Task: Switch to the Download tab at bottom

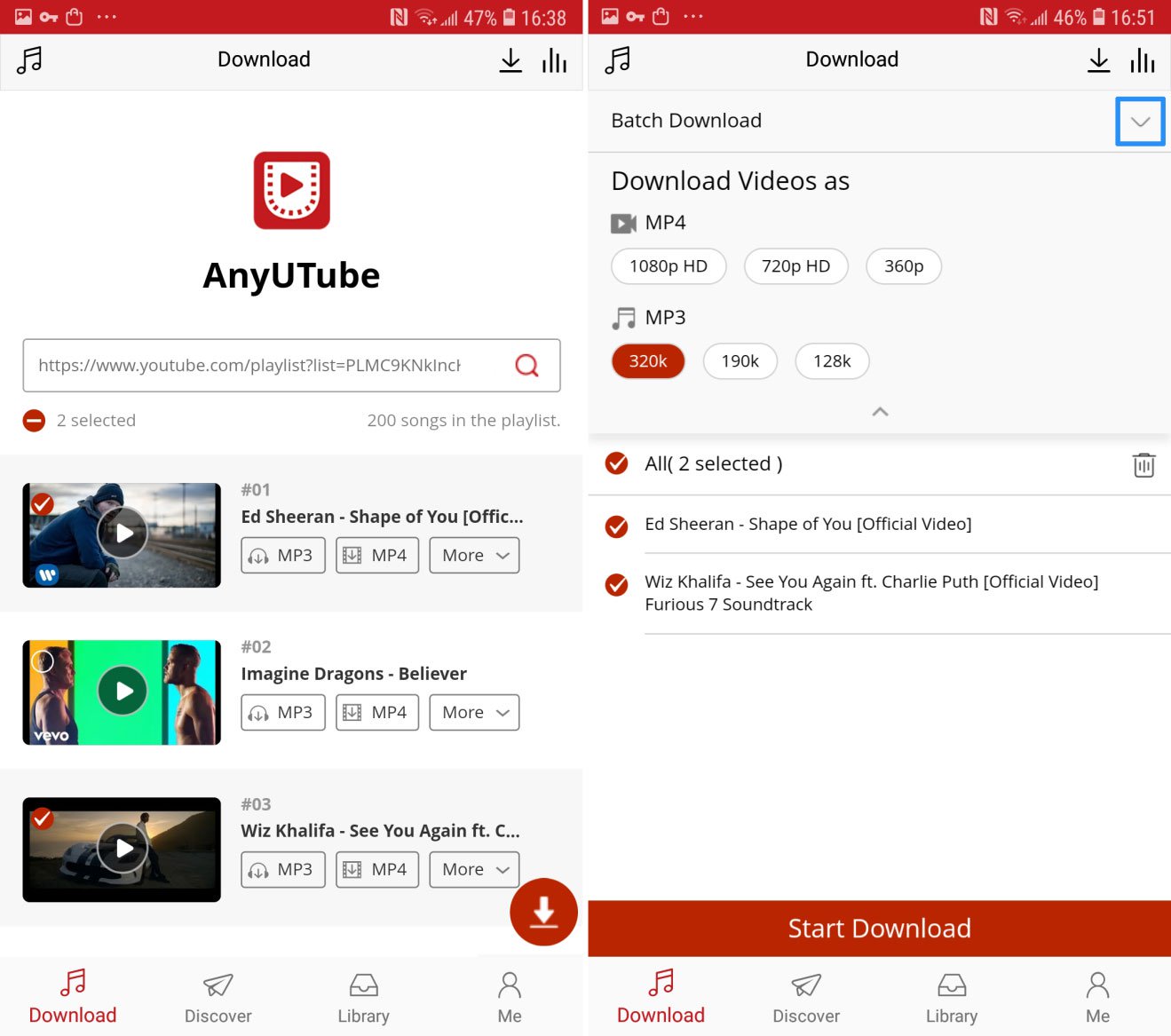Action: tap(72, 996)
